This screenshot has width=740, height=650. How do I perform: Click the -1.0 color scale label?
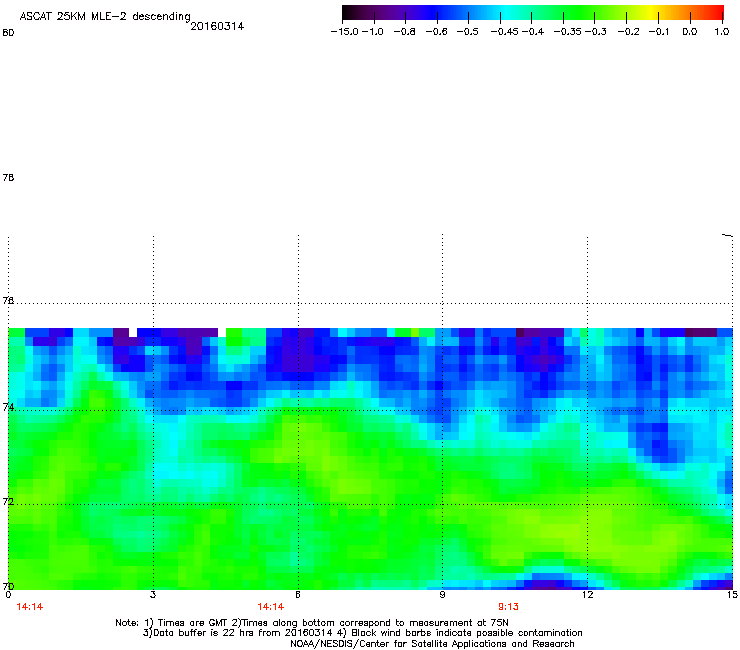373,32
